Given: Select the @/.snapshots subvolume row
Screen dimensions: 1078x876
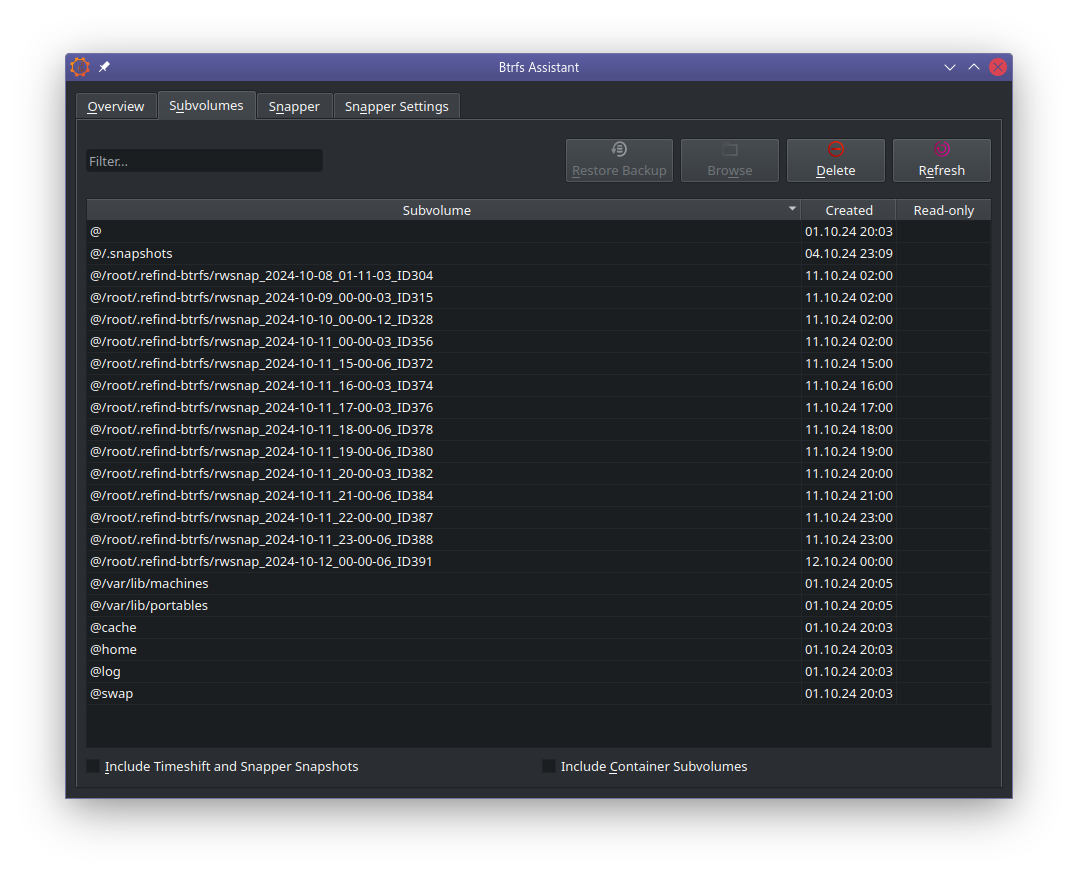Looking at the screenshot, I should 538,254.
